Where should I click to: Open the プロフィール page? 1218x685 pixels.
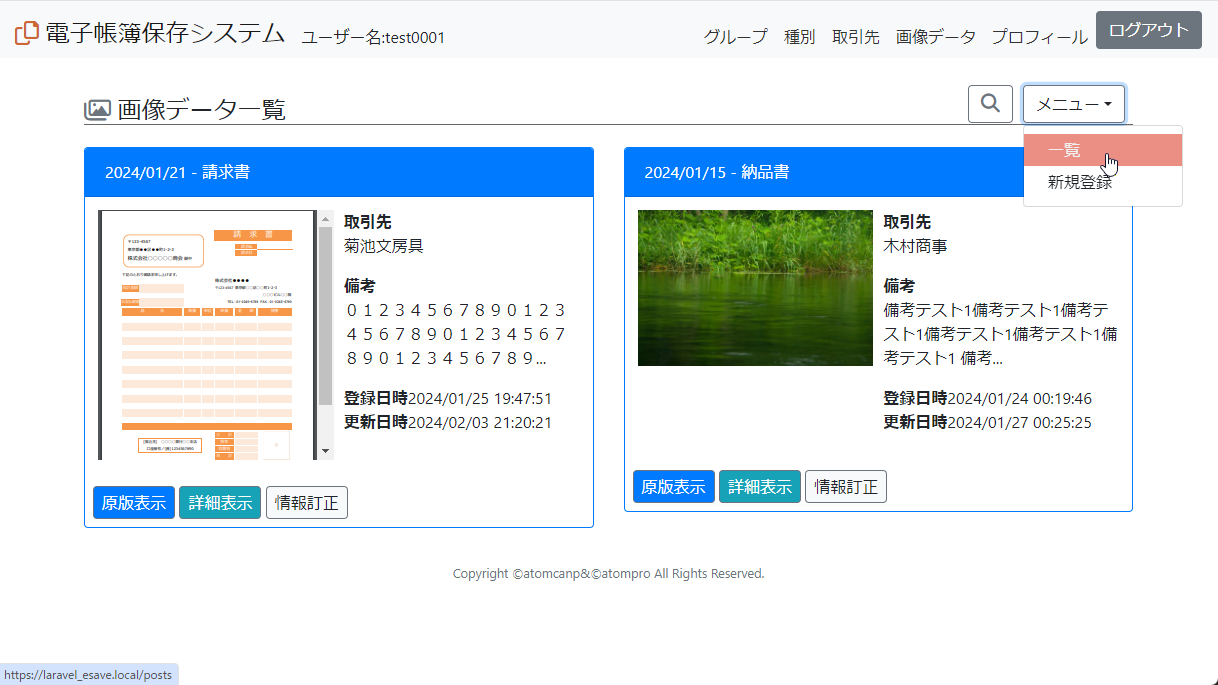(x=1039, y=37)
